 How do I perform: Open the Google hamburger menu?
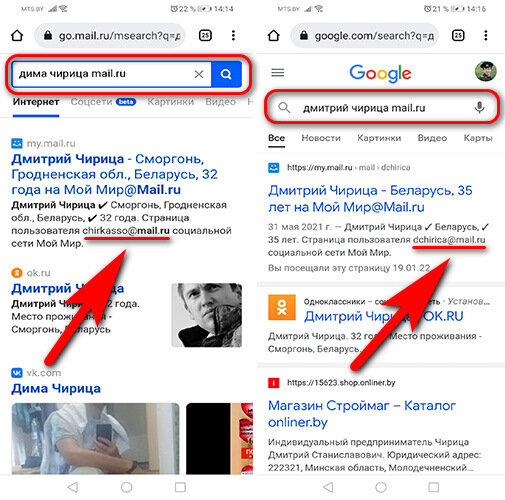pyautogui.click(x=277, y=72)
